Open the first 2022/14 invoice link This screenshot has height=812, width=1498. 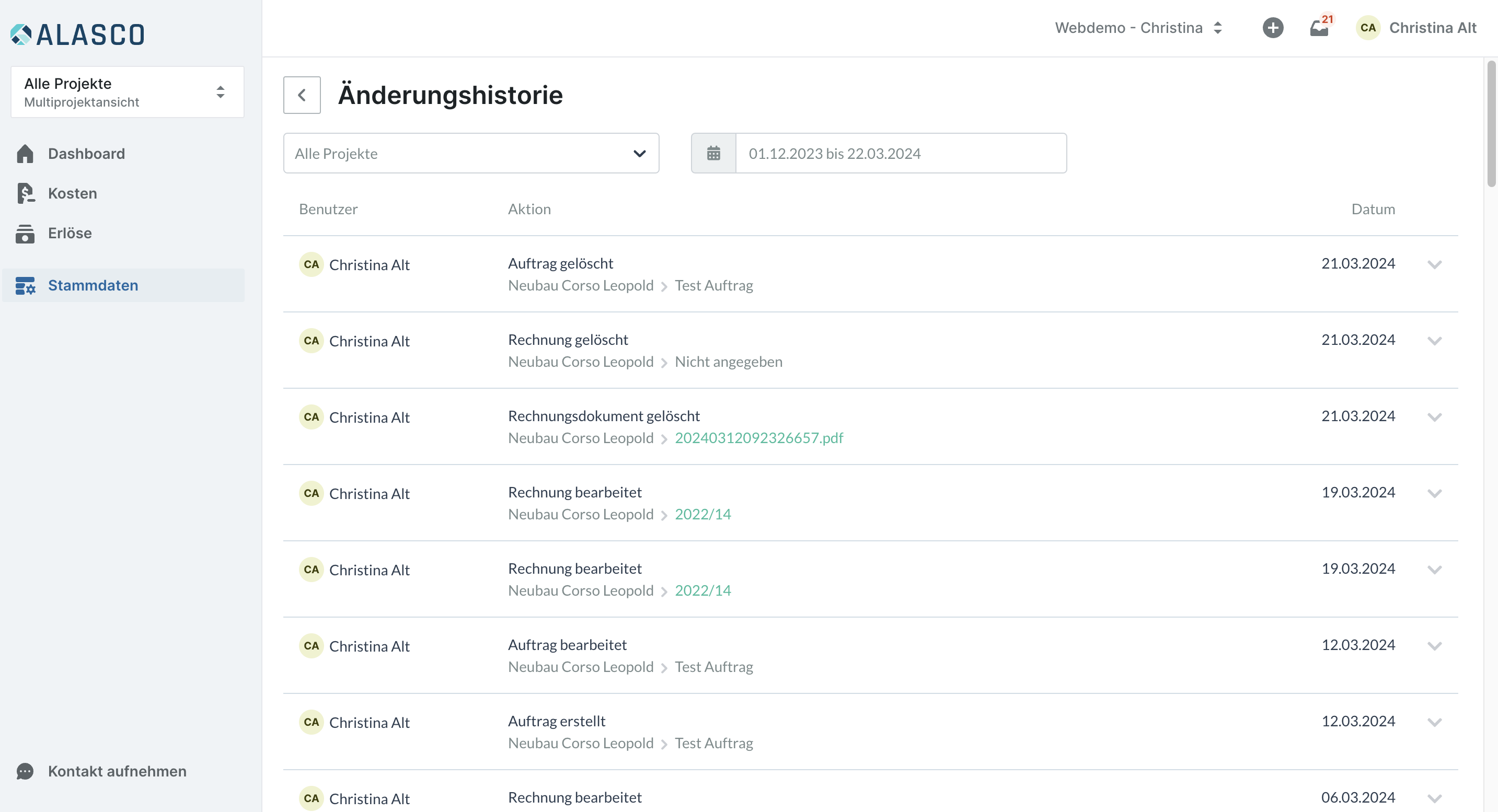(702, 514)
